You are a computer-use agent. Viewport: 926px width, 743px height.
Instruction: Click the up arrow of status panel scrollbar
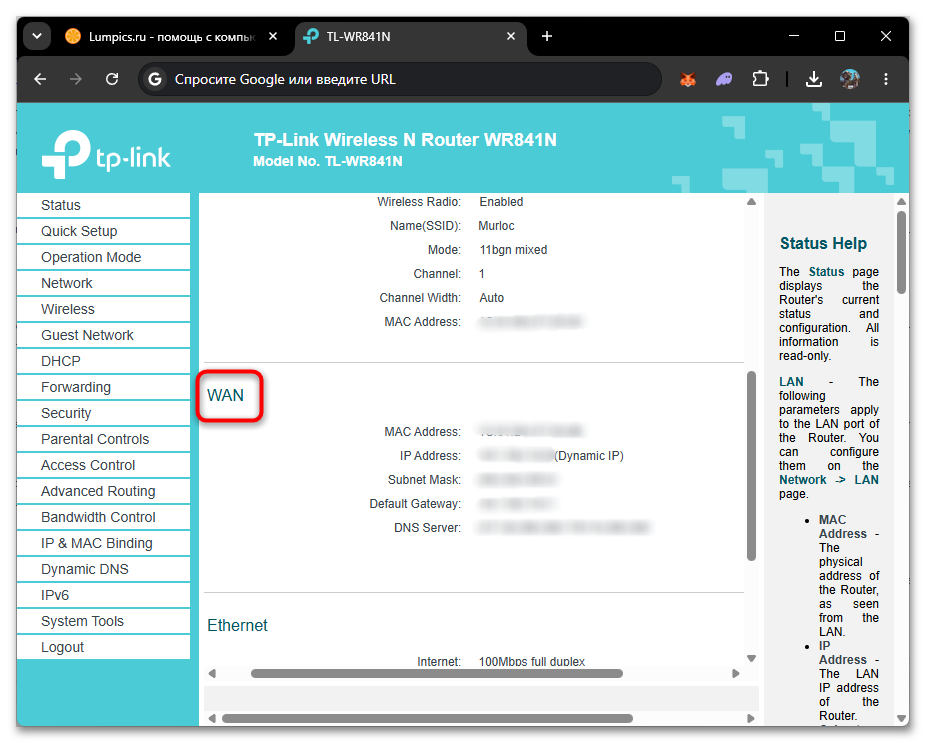tap(751, 202)
